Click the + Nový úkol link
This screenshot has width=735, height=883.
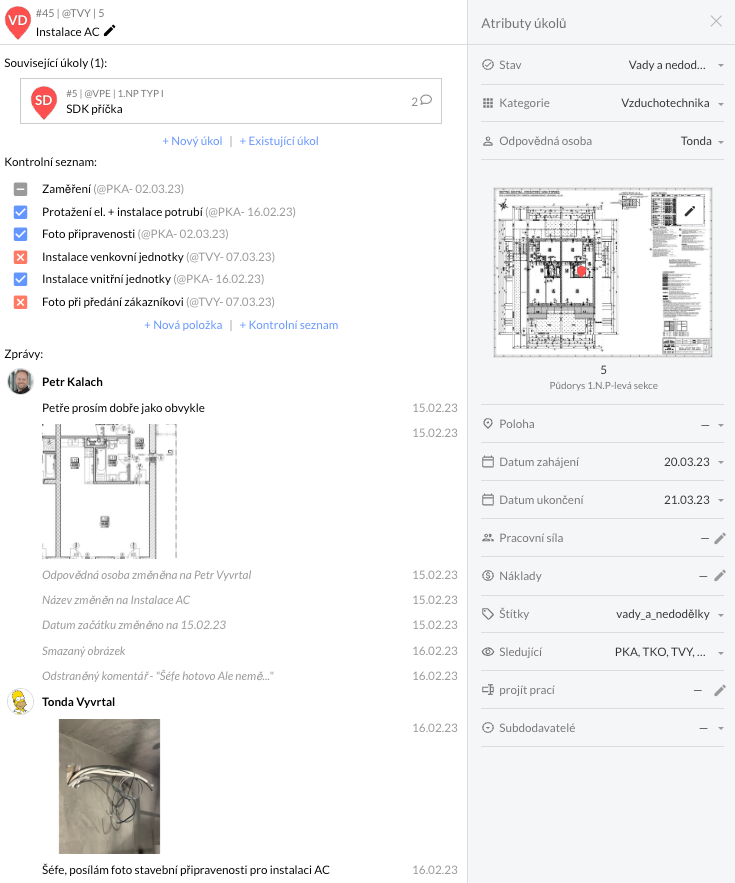tap(192, 141)
